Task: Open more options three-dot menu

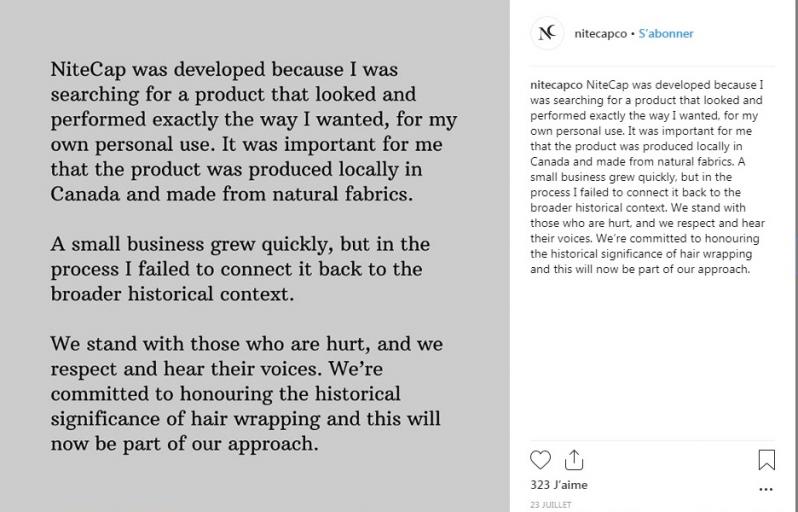Action: click(x=766, y=489)
